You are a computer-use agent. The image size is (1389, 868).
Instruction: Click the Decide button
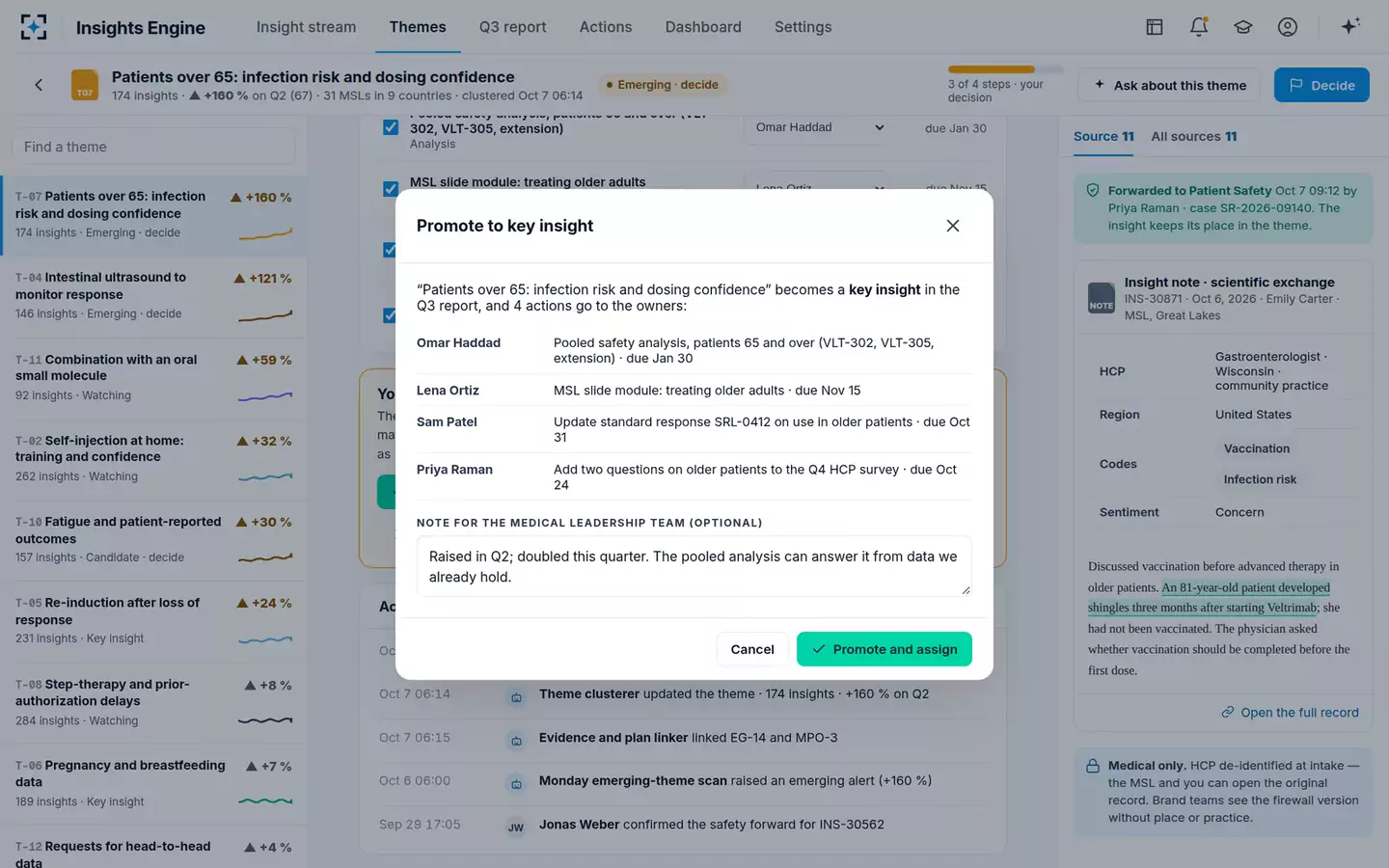(1321, 85)
